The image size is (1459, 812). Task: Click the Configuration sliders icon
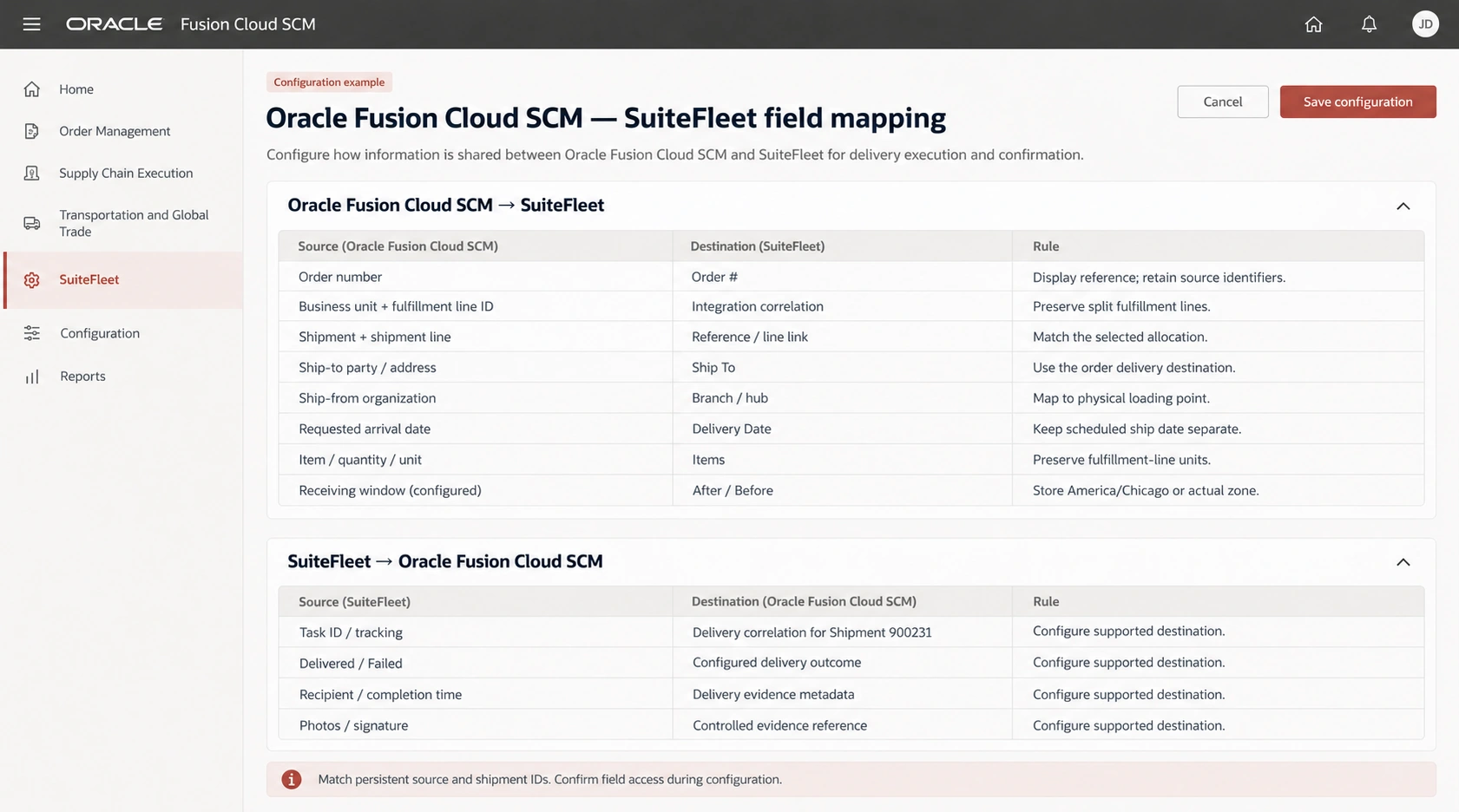point(32,333)
